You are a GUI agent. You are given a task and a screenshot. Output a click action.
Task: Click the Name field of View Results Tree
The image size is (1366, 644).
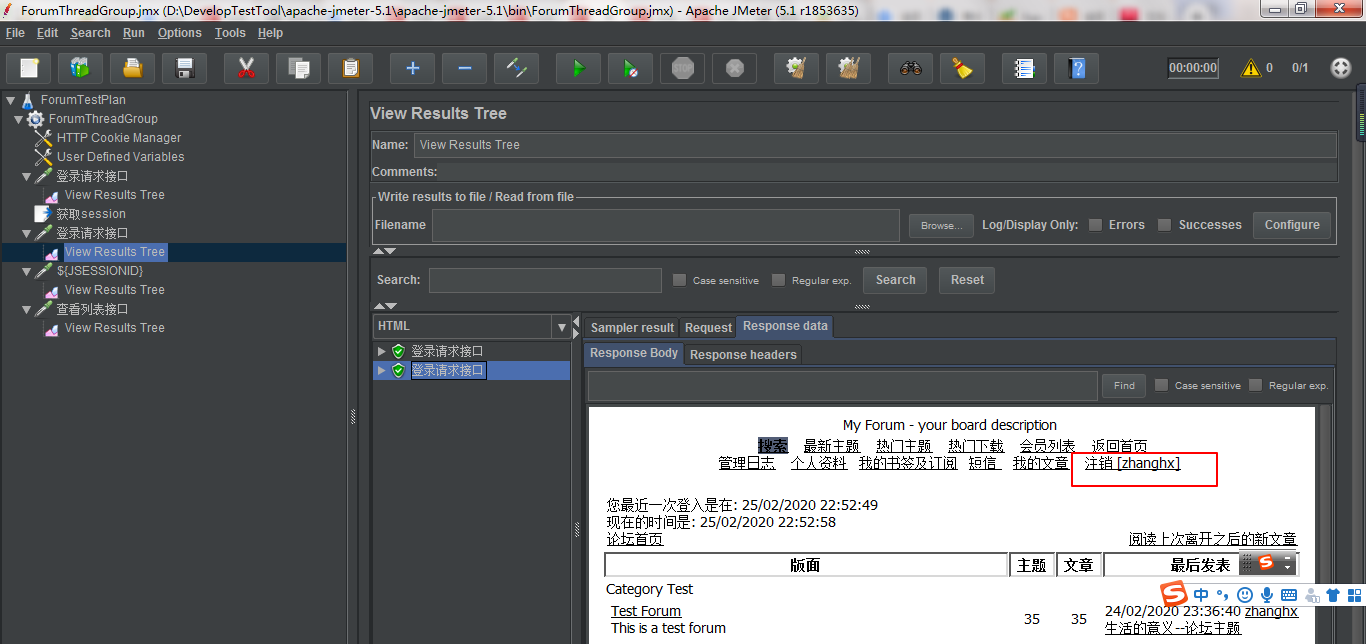click(875, 145)
